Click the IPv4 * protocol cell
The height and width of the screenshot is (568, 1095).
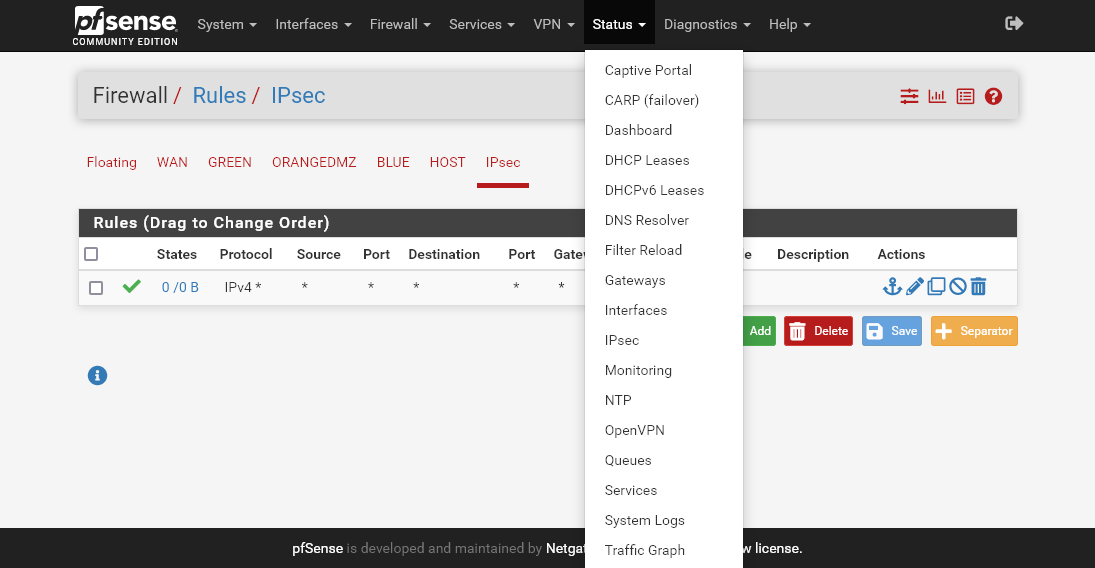point(243,287)
